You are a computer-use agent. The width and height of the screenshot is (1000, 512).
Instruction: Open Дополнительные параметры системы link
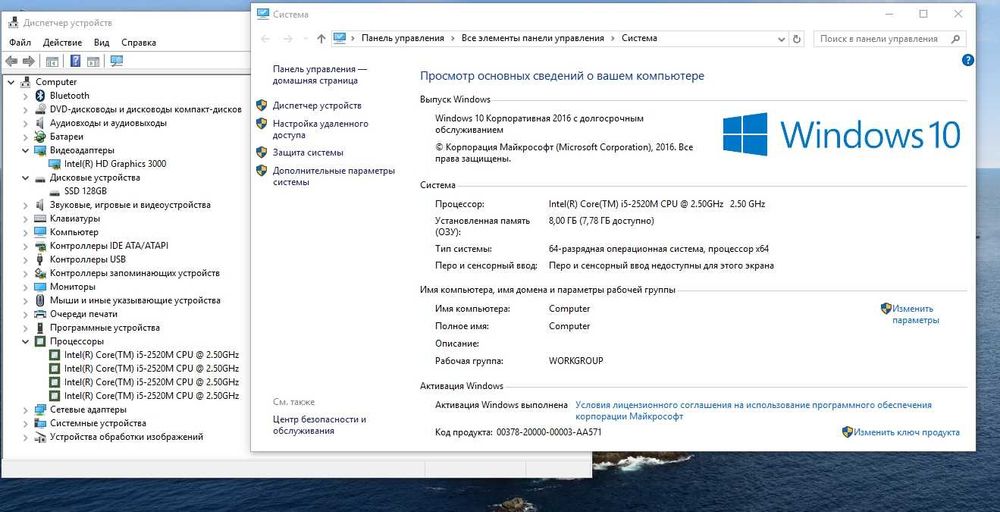(334, 177)
